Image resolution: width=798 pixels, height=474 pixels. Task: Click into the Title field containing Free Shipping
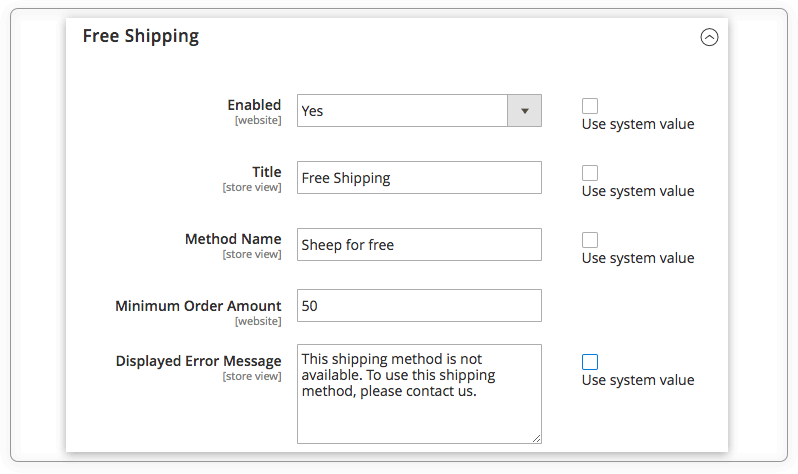point(419,178)
